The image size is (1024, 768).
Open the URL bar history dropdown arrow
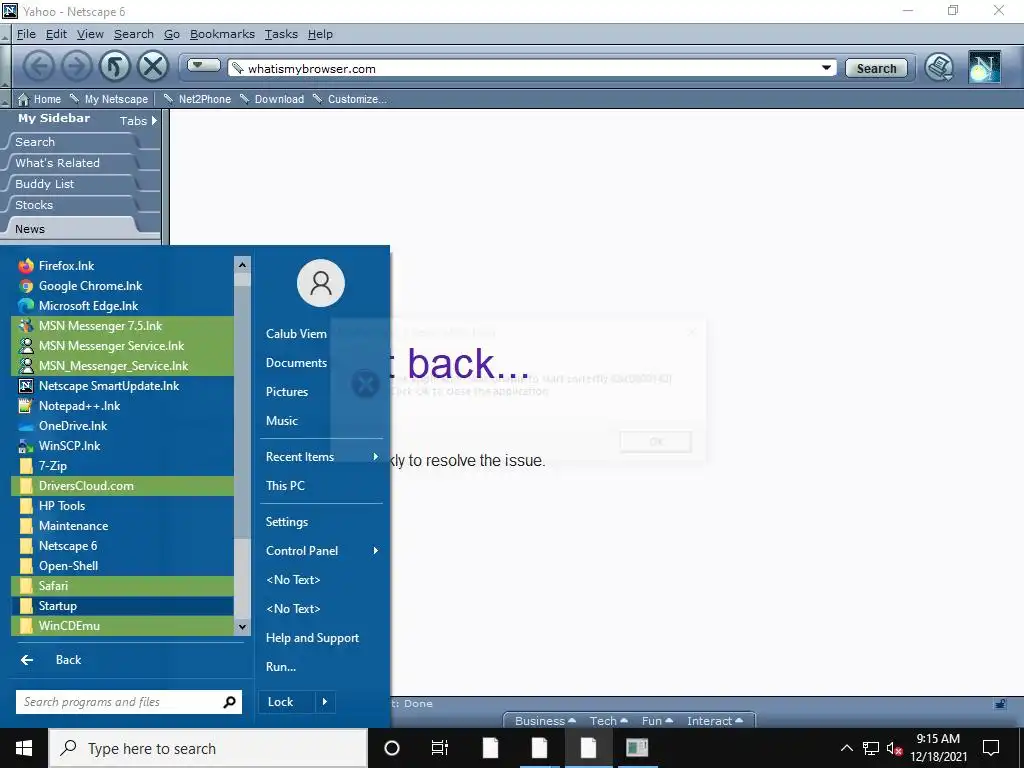pos(826,68)
